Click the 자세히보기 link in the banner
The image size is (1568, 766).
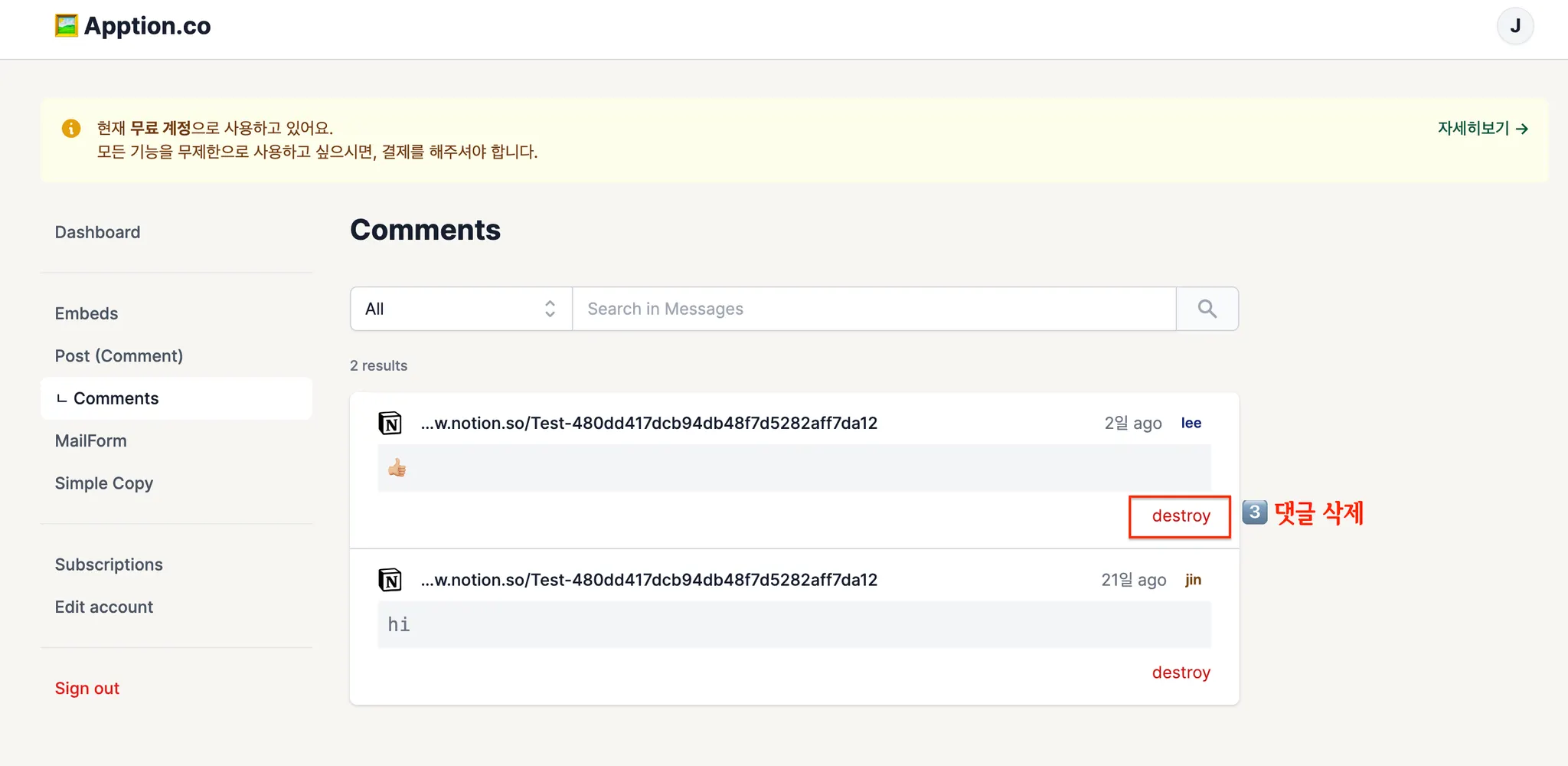click(1482, 129)
